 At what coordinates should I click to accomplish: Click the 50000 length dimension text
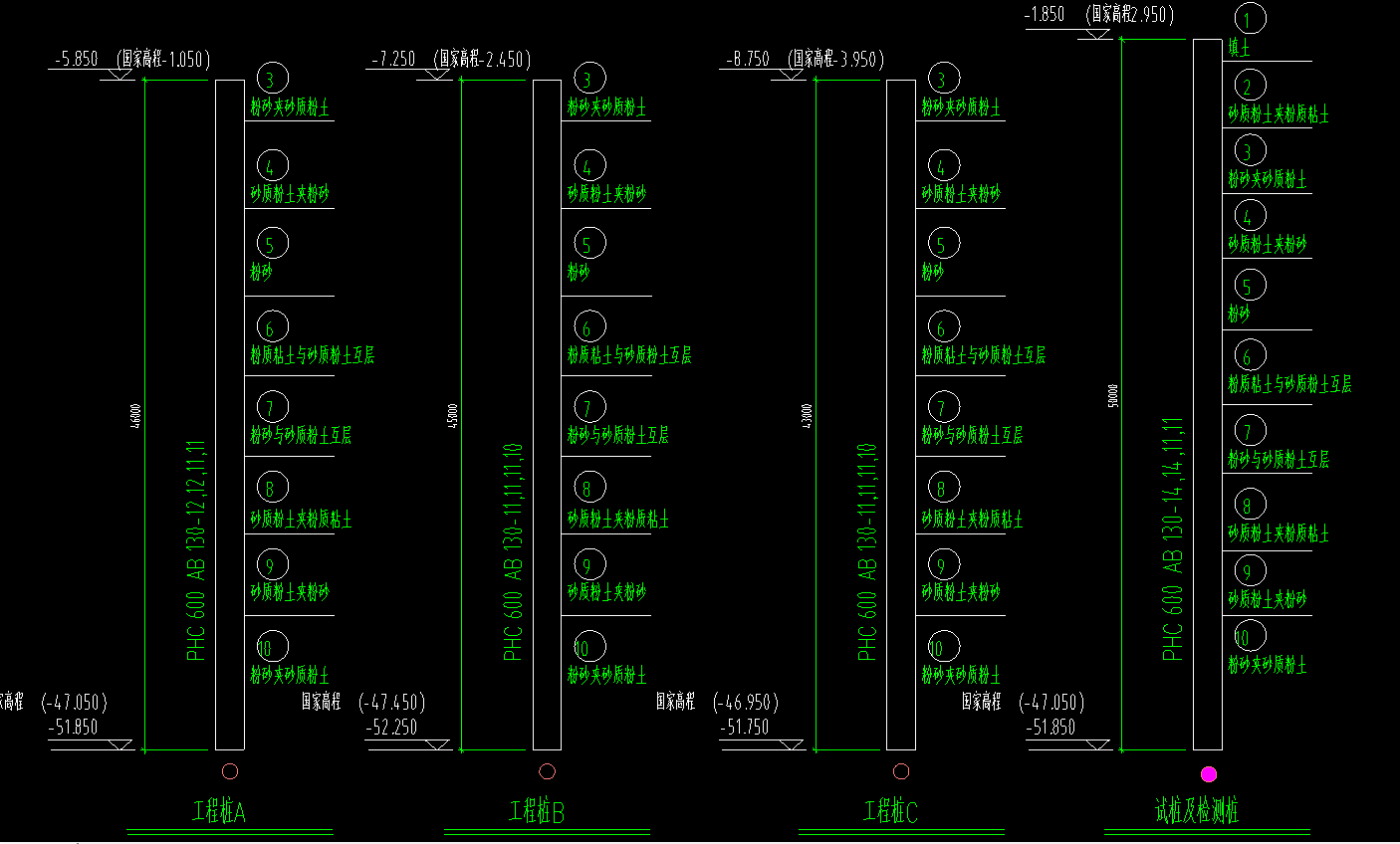coord(1112,395)
